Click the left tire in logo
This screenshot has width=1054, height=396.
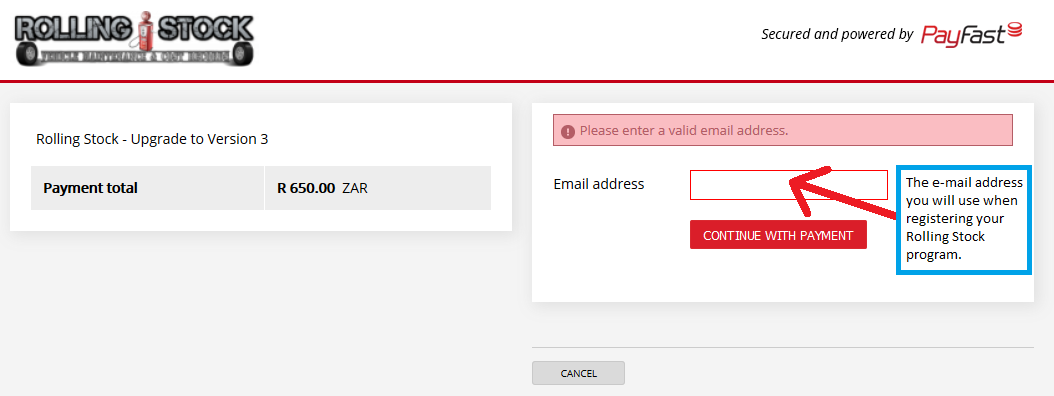[29, 54]
